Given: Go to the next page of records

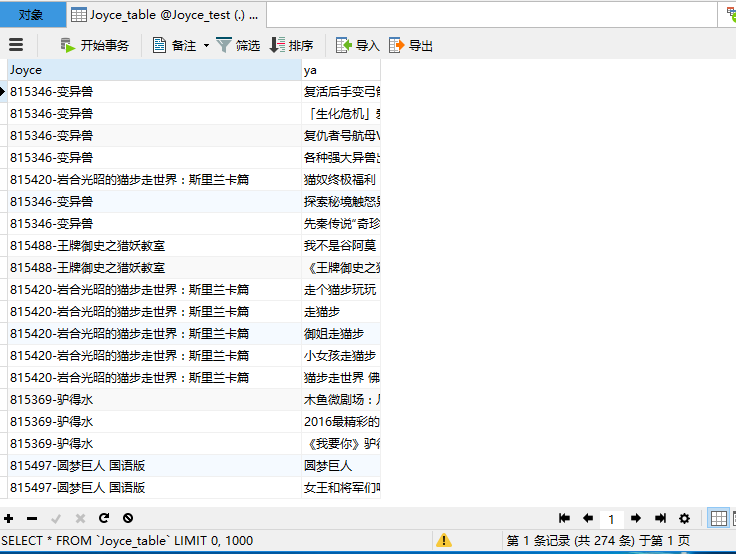Looking at the screenshot, I should 635,518.
